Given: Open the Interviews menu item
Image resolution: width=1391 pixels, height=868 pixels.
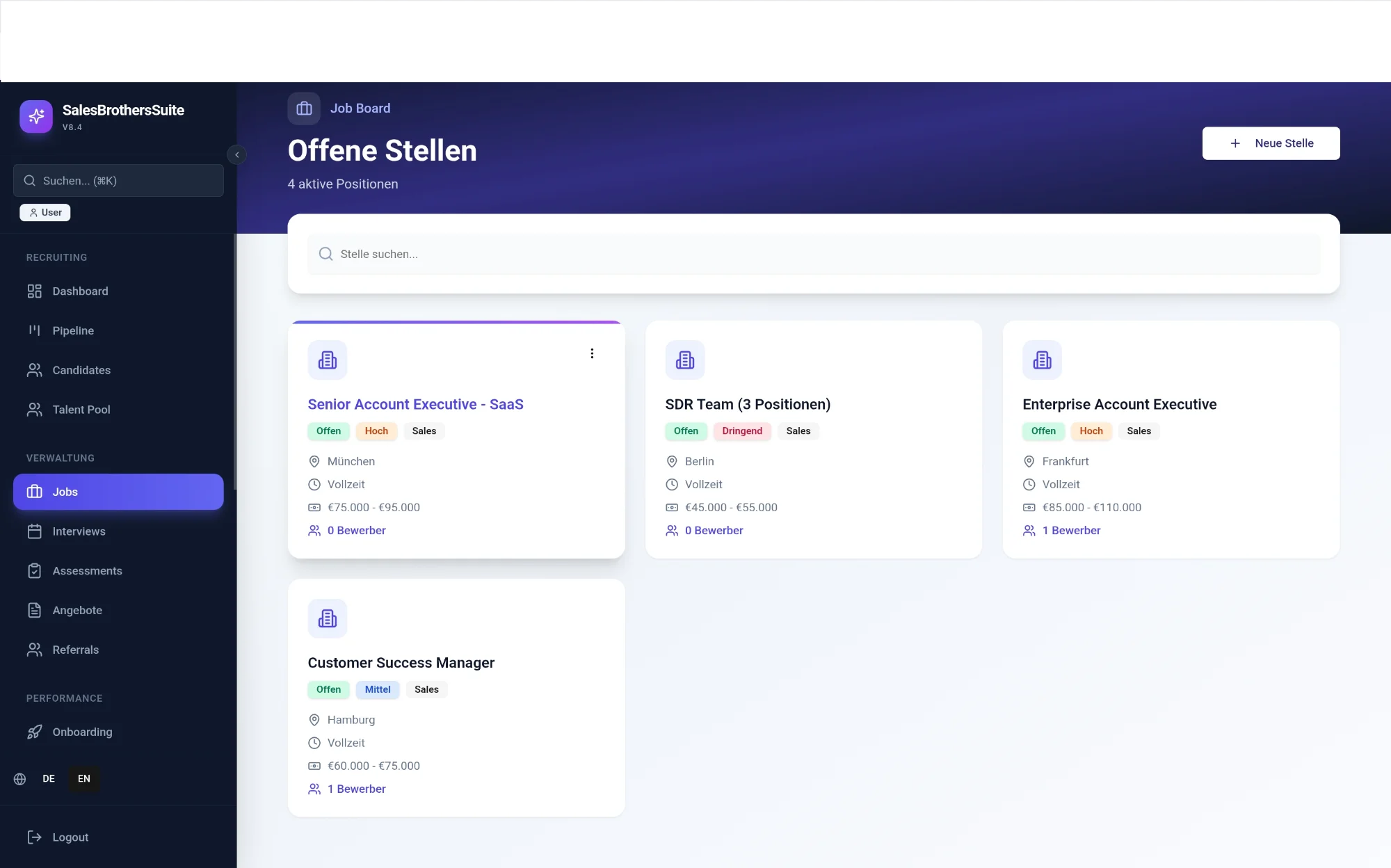Looking at the screenshot, I should pos(79,531).
